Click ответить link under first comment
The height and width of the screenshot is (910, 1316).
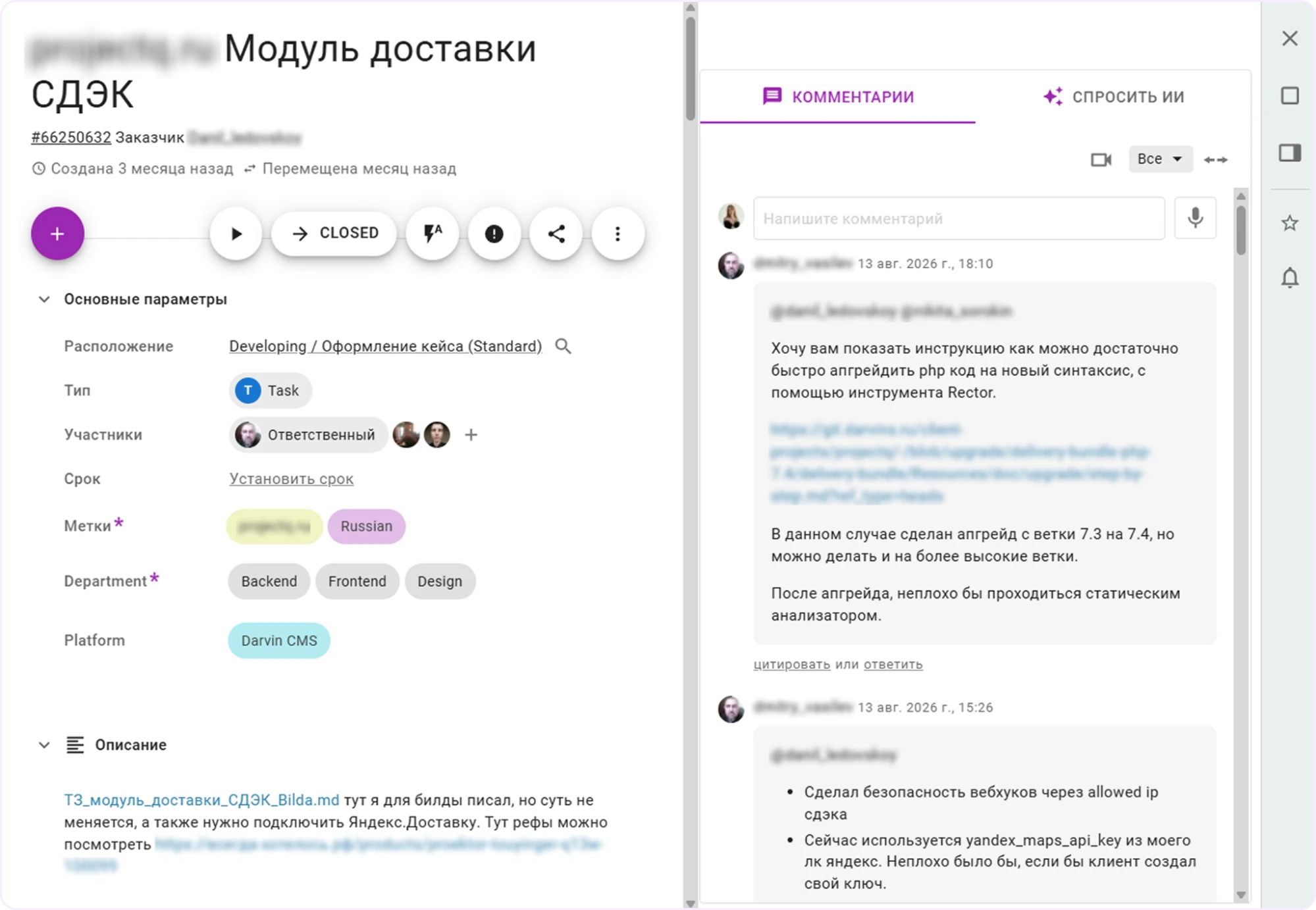click(893, 665)
